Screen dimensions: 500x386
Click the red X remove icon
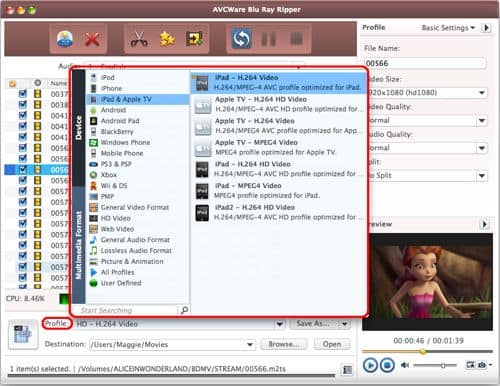pyautogui.click(x=92, y=39)
